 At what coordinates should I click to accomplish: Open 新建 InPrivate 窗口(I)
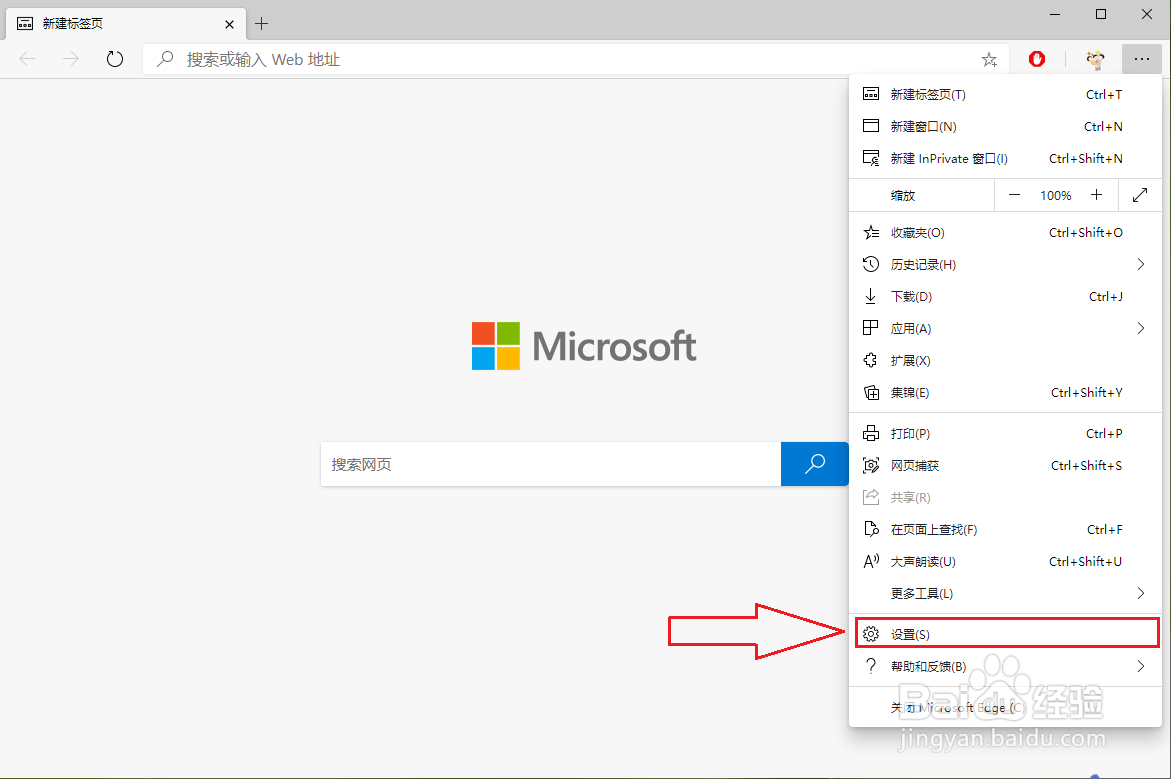(x=1005, y=158)
